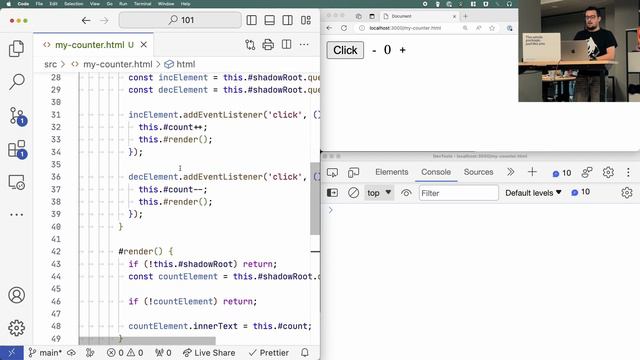
Task: Open the Search view in activity bar
Action: click(x=16, y=82)
